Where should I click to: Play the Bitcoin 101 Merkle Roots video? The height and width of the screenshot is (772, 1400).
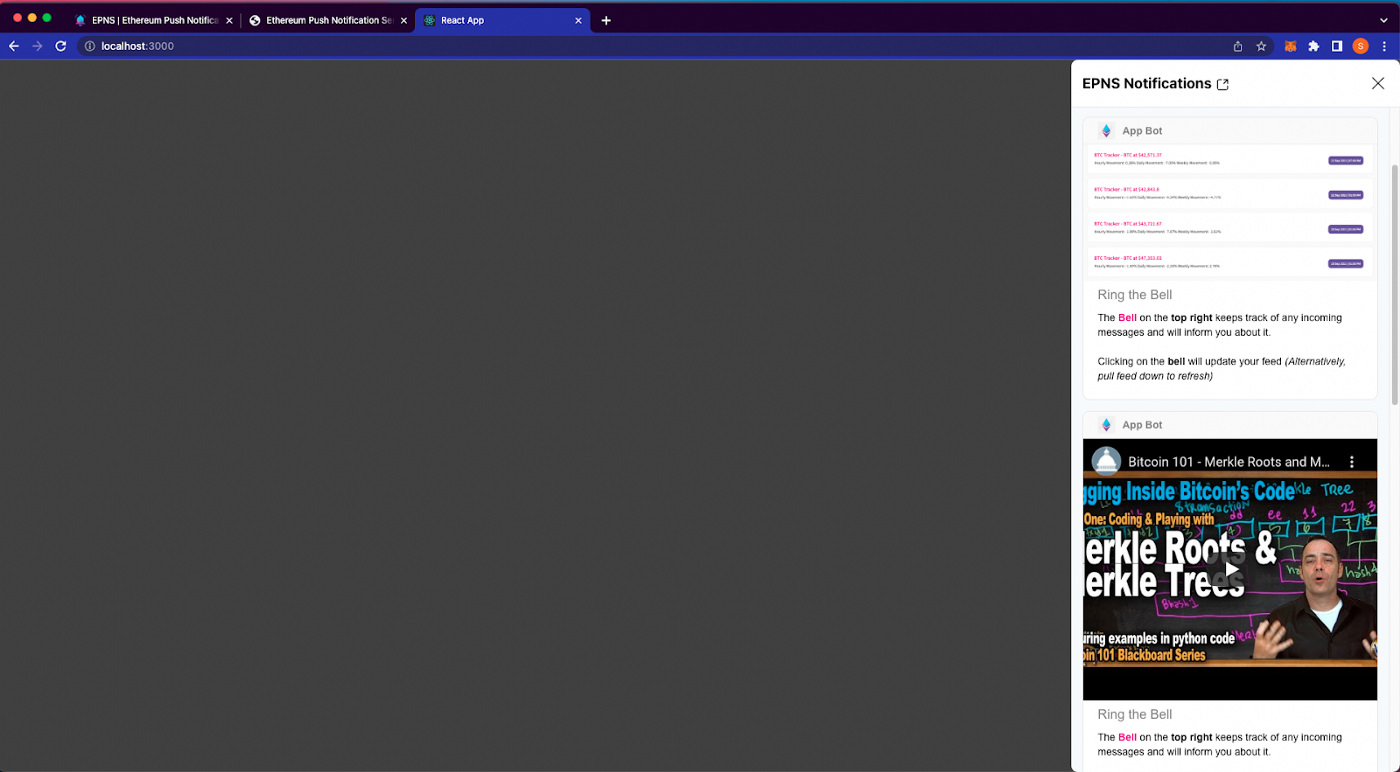(x=1229, y=568)
